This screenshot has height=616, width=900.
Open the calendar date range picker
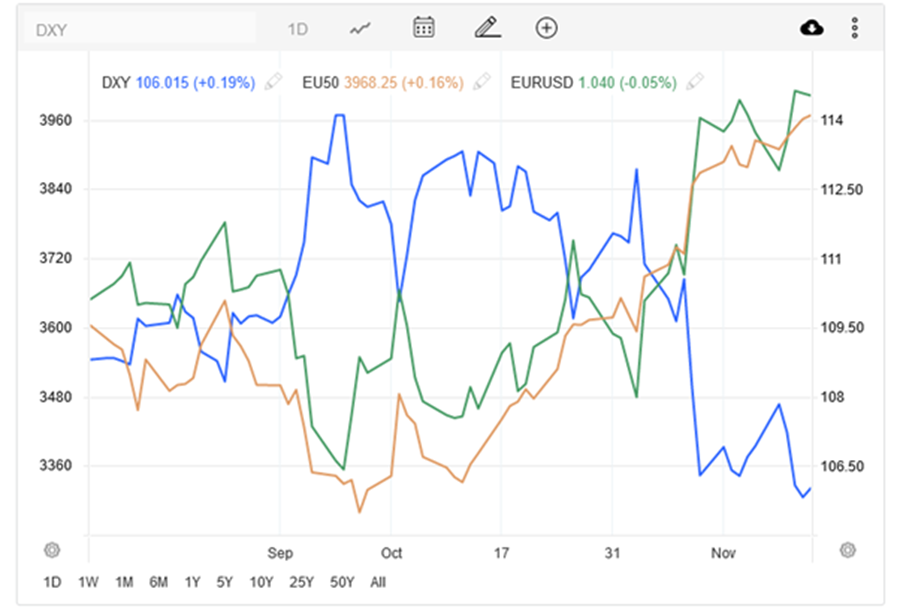[x=423, y=27]
